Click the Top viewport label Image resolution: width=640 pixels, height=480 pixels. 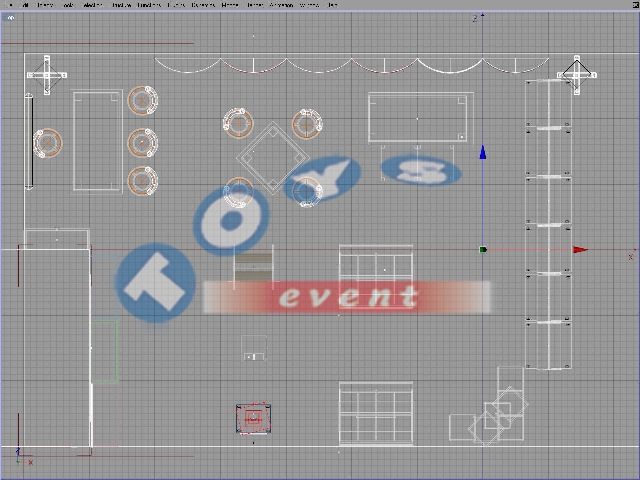pyautogui.click(x=10, y=18)
